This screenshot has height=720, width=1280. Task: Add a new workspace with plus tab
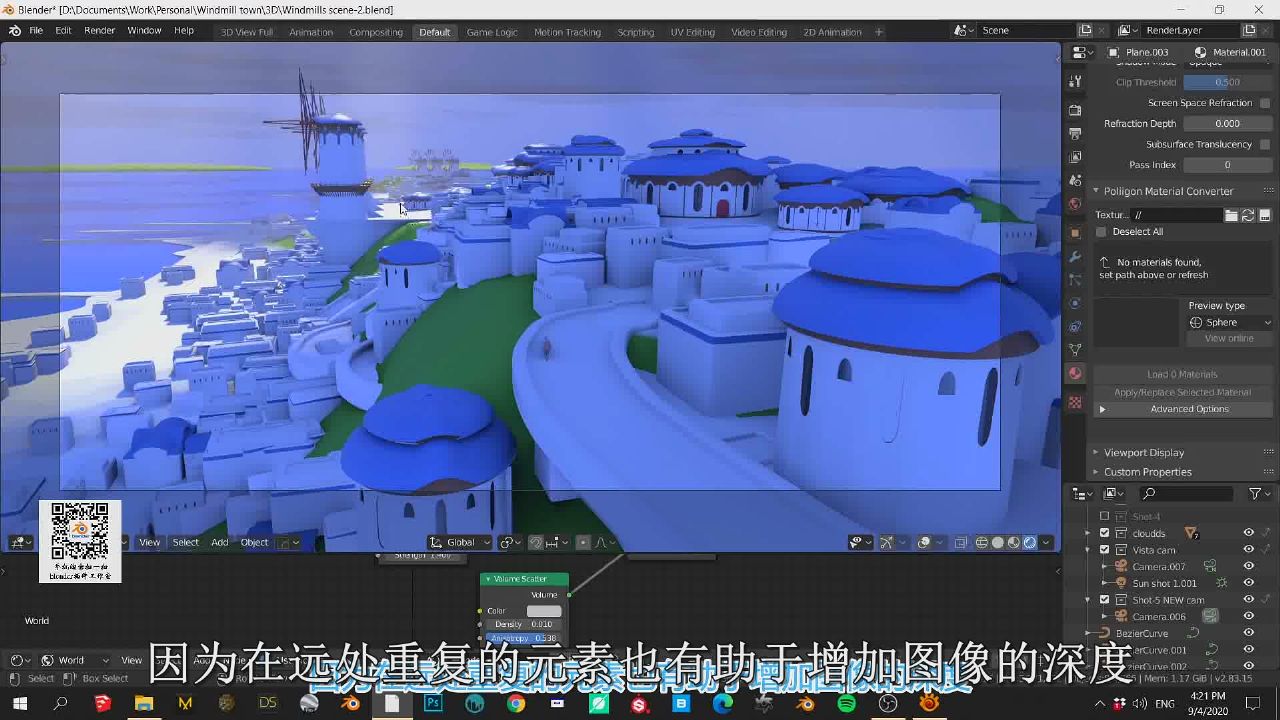[x=879, y=32]
